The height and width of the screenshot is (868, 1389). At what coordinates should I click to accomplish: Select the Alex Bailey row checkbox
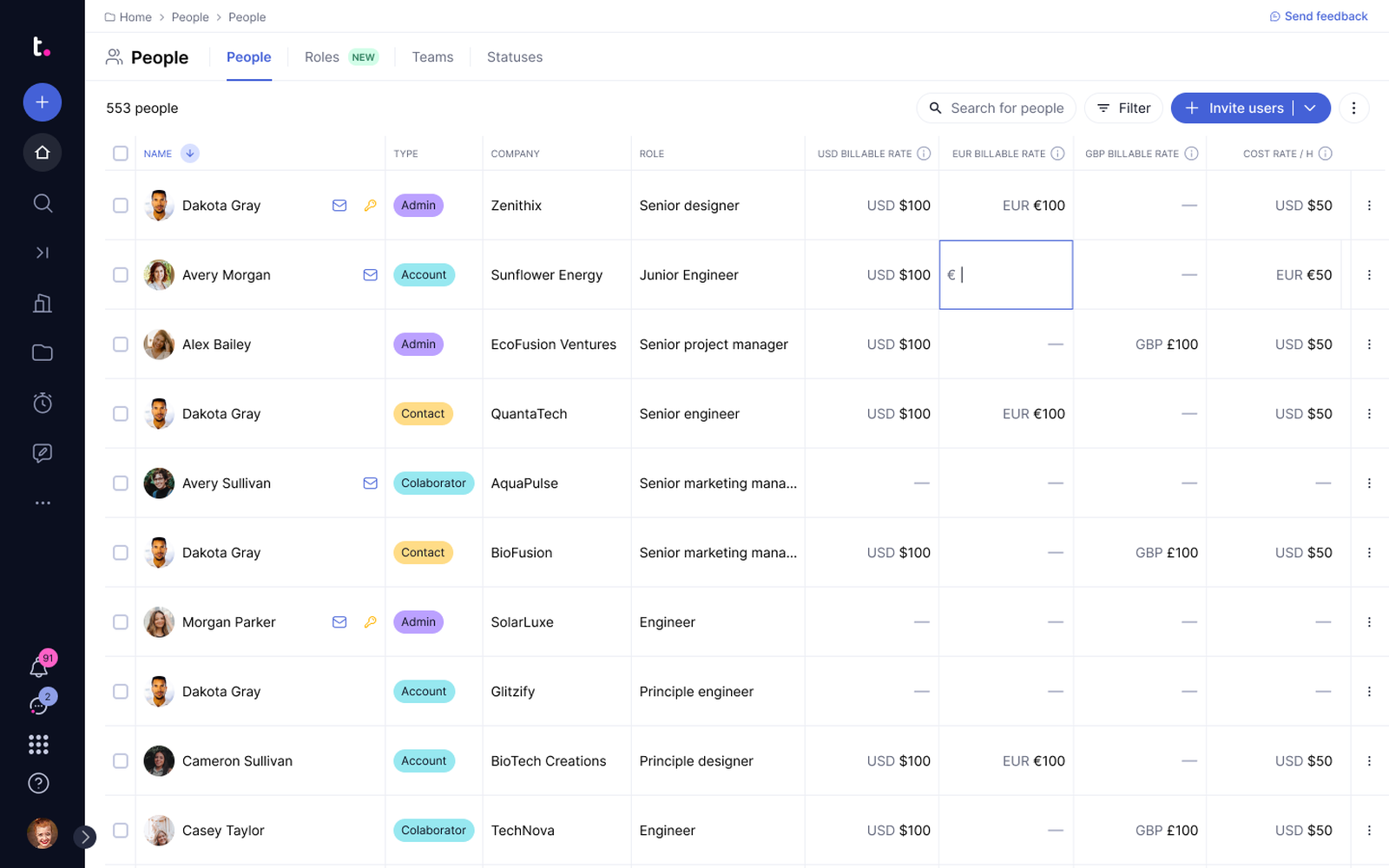121,345
